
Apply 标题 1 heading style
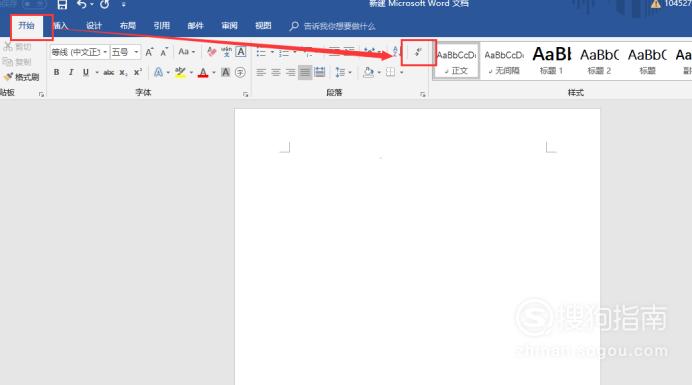(x=552, y=61)
